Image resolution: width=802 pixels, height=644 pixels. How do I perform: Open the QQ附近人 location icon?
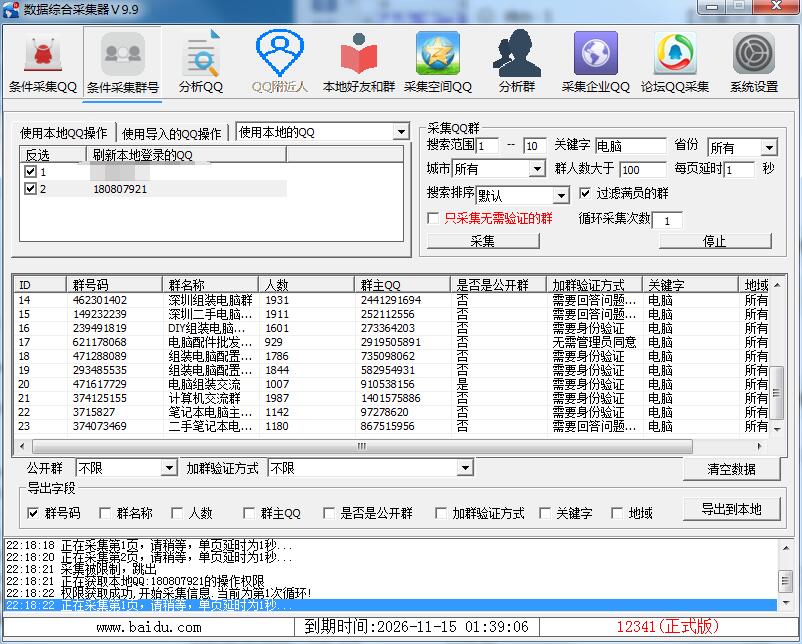click(280, 63)
